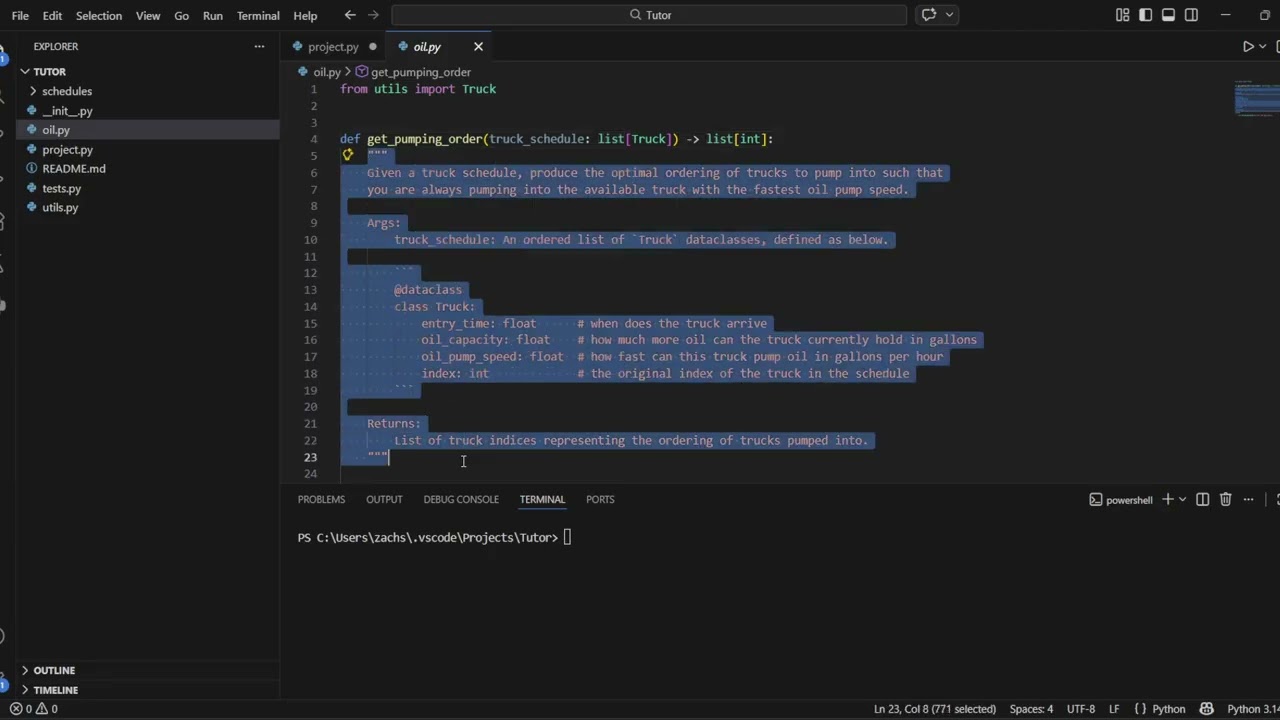
Task: Open the Copilot chat icon
Action: click(x=929, y=15)
